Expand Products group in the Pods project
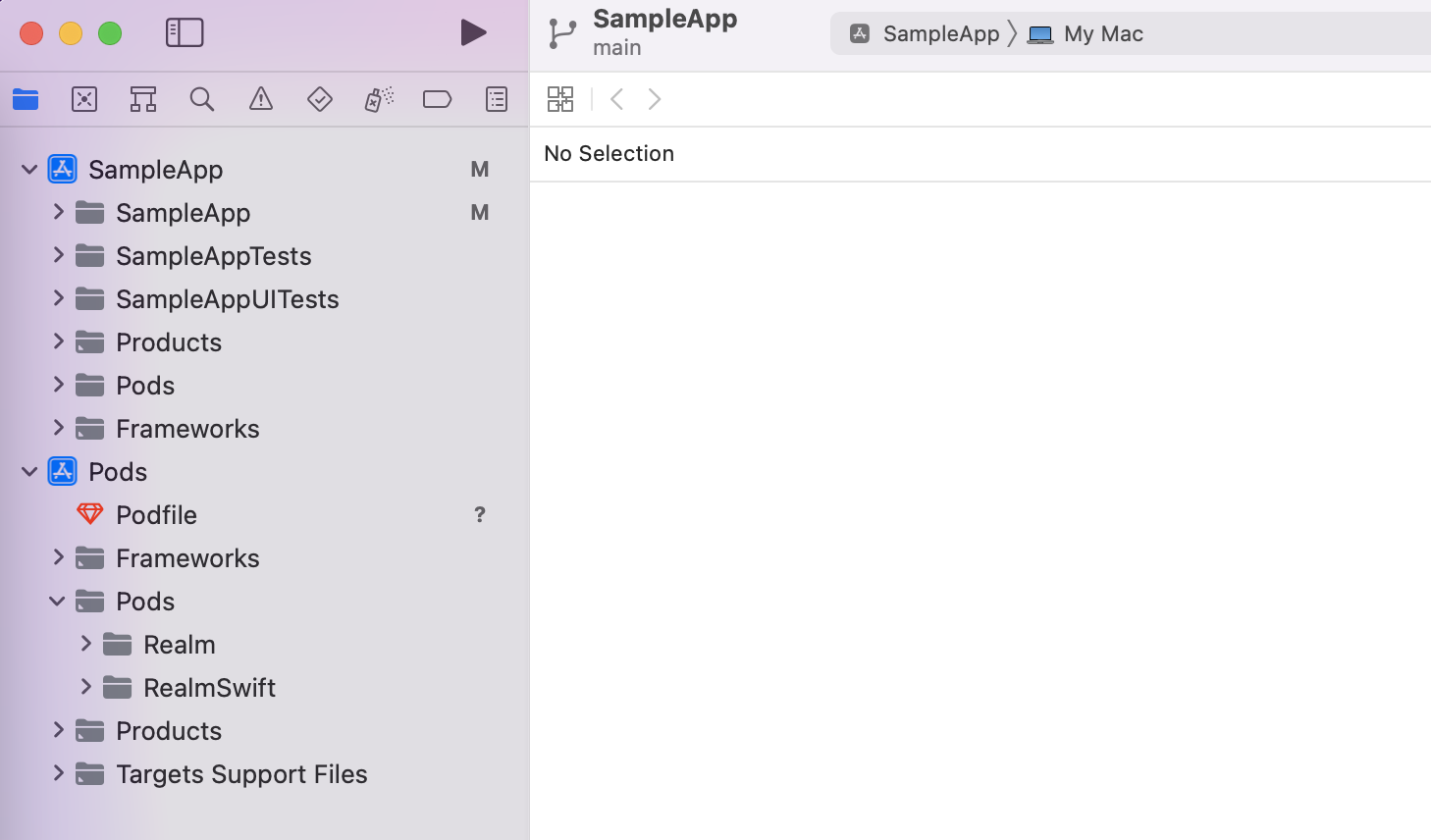The image size is (1431, 840). [59, 730]
